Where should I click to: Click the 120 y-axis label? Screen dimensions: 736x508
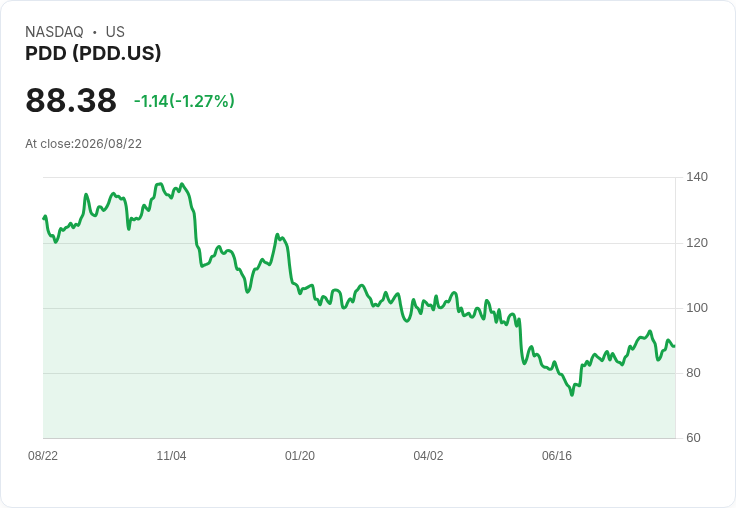click(697, 243)
